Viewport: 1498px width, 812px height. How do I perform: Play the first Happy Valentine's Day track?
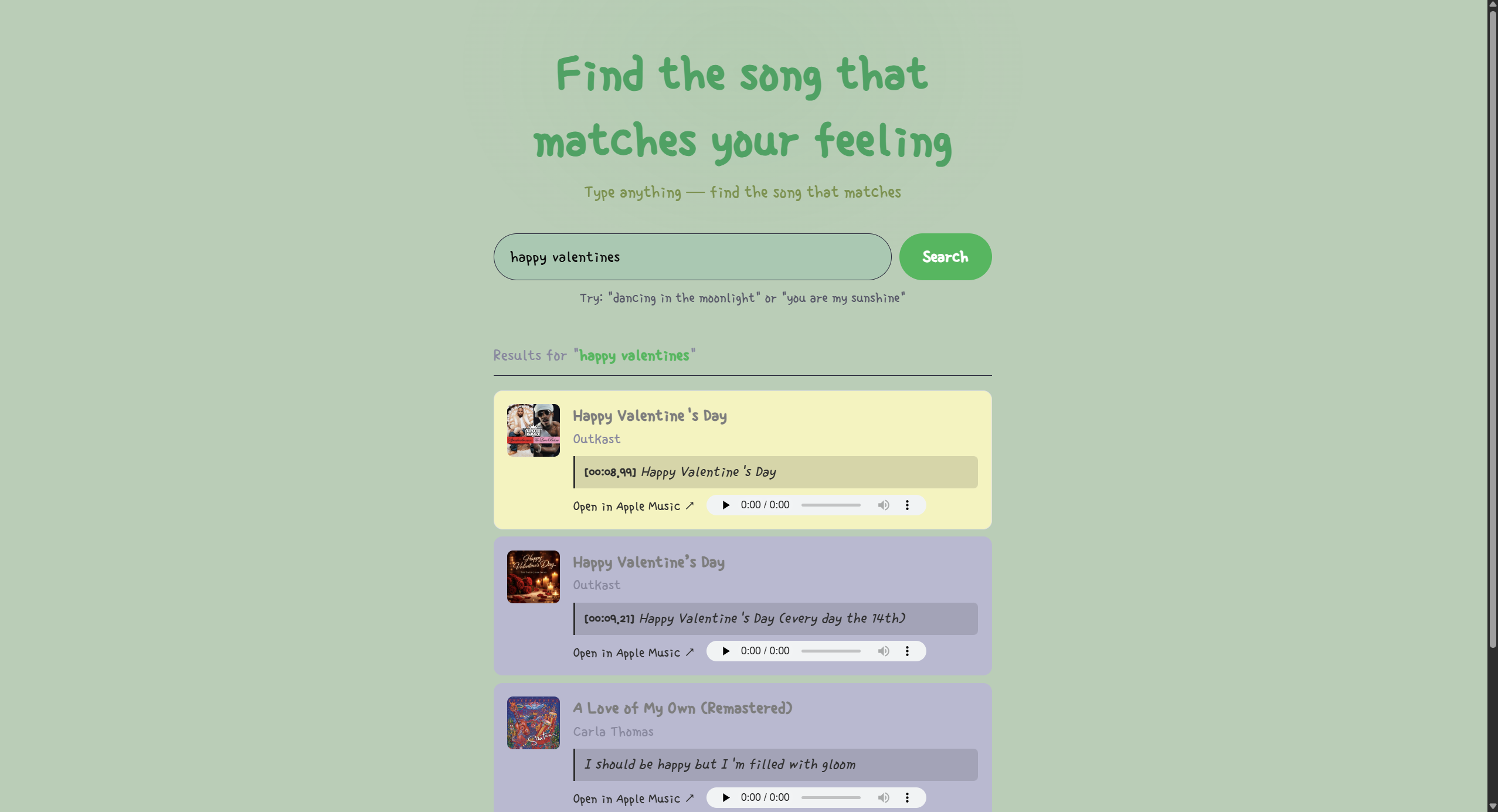(726, 505)
